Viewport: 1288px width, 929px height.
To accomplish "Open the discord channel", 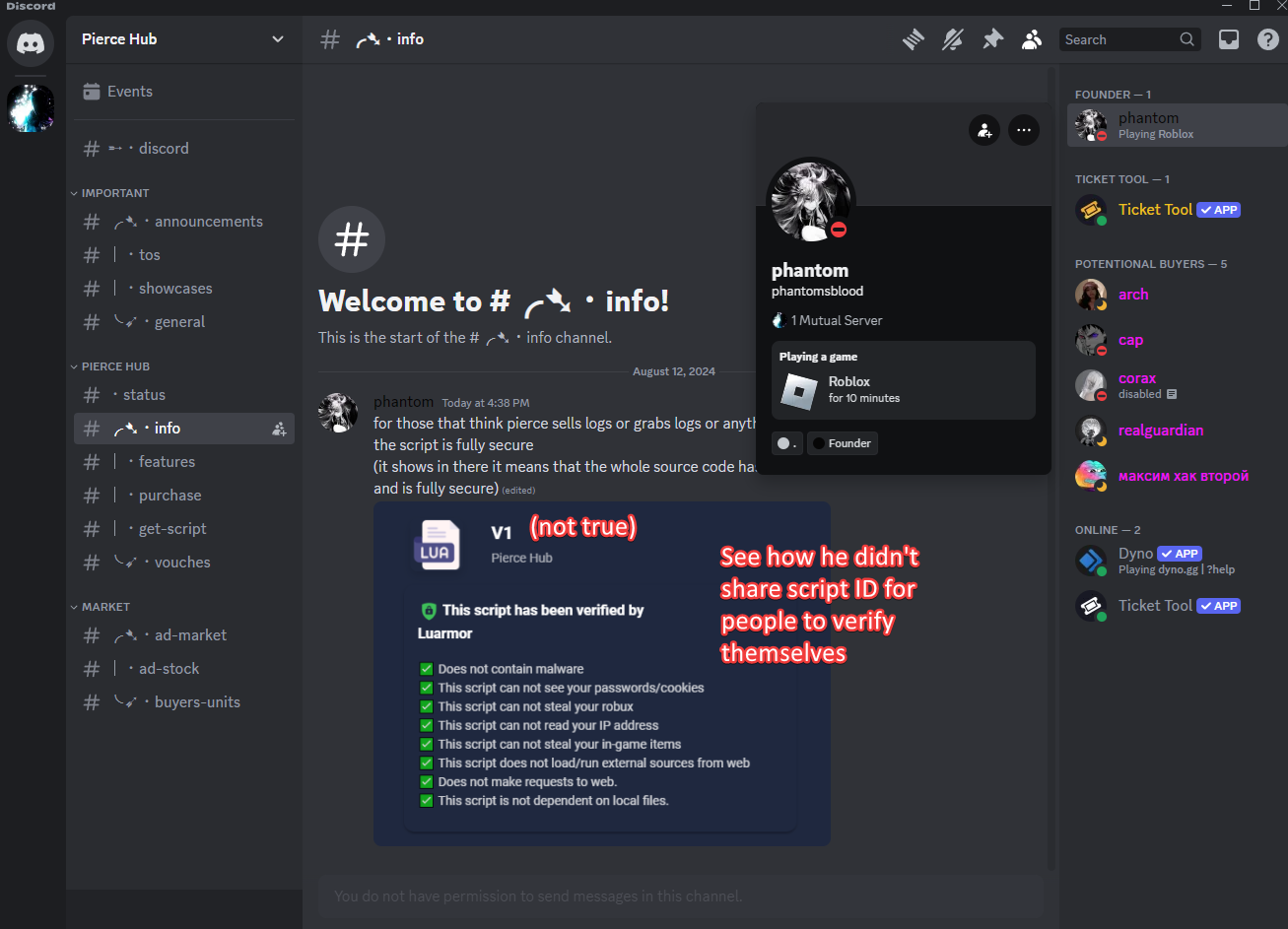I will 184,149.
